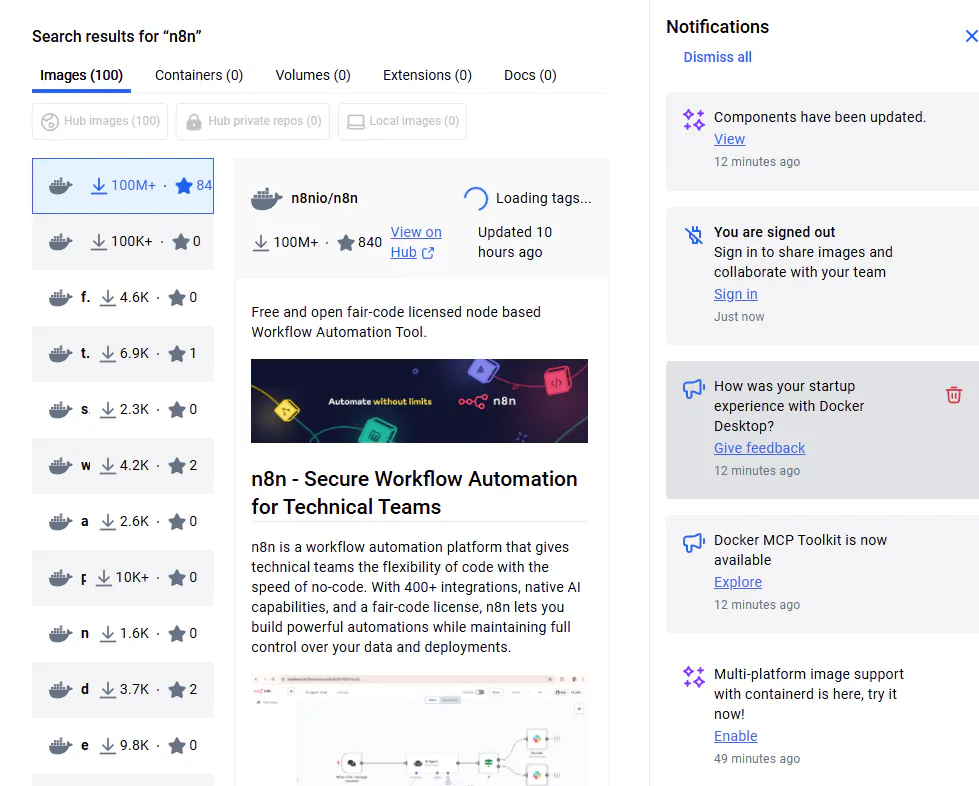979x786 pixels.
Task: Select the second whale result with 100K+ pulls
Action: coord(122,241)
